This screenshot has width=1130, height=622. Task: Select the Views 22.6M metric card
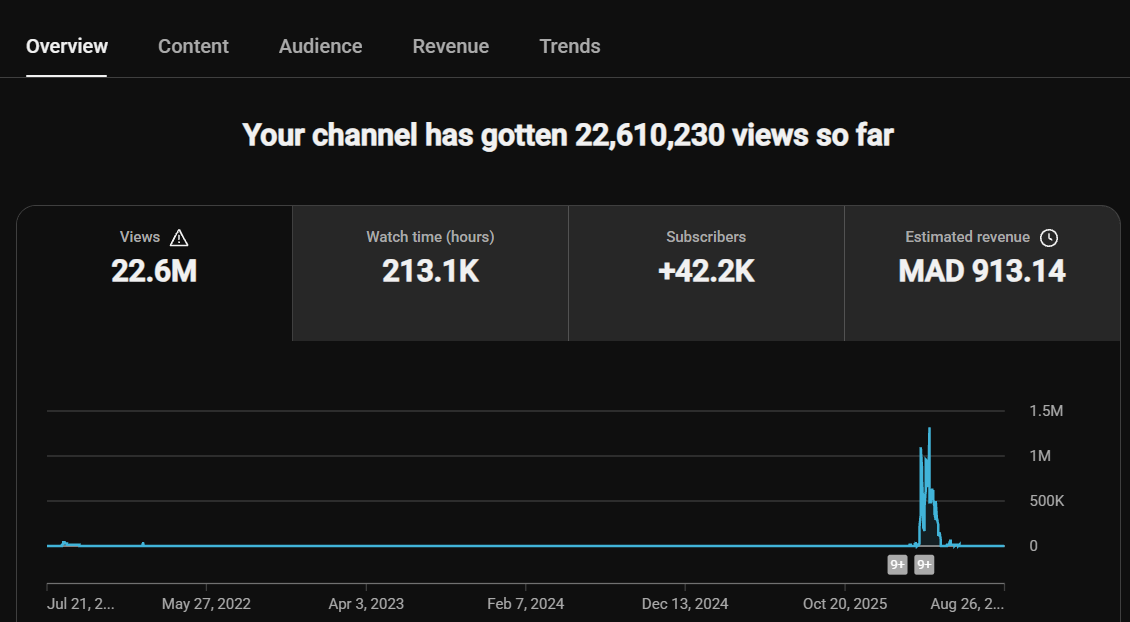coord(154,273)
